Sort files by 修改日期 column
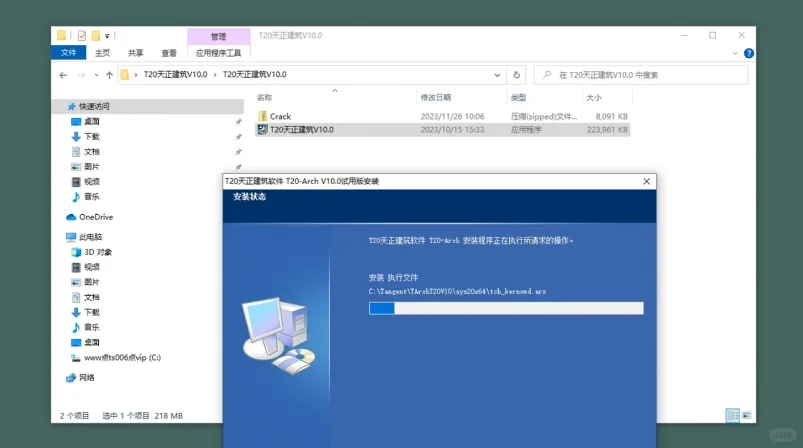This screenshot has width=803, height=448. click(436, 97)
